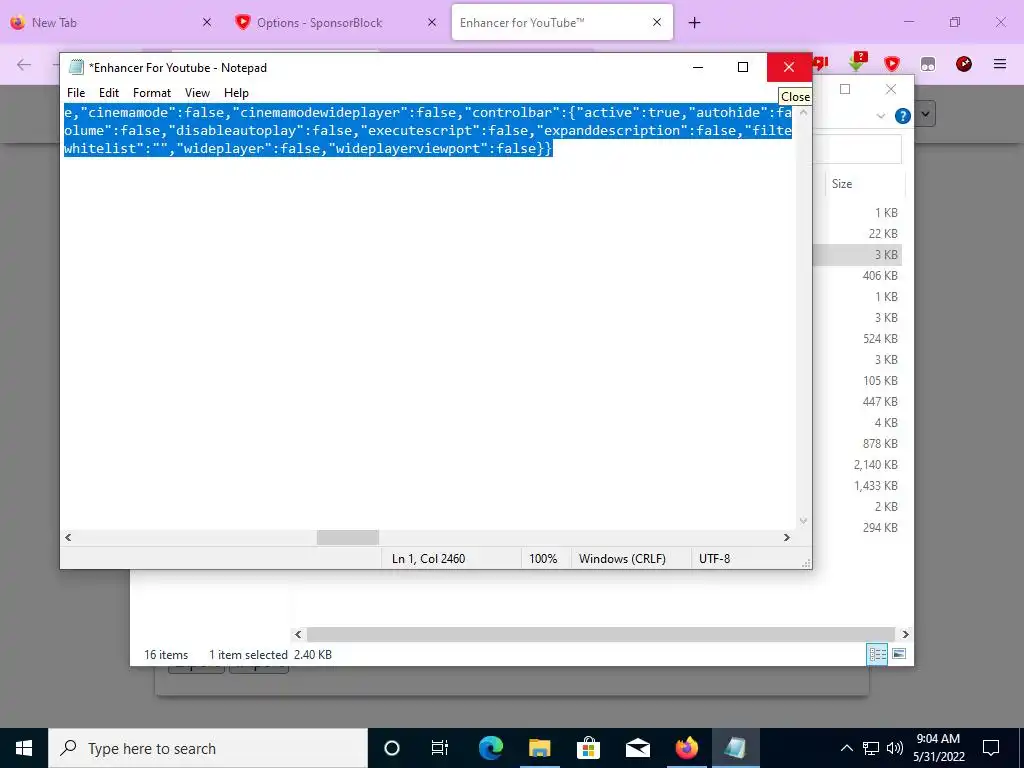Maximize the File Explorer window

coord(845,89)
